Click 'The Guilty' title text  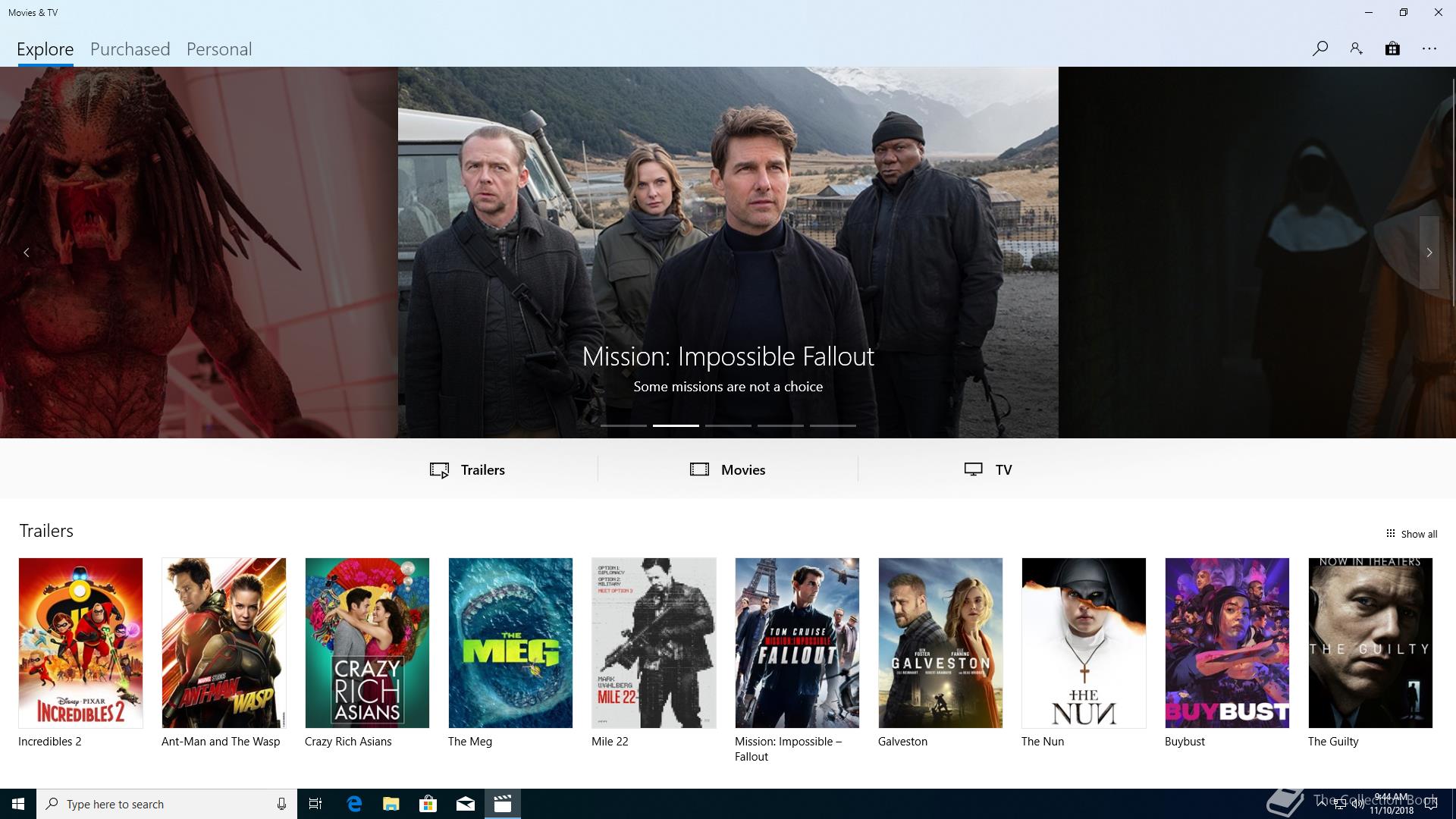click(x=1333, y=742)
